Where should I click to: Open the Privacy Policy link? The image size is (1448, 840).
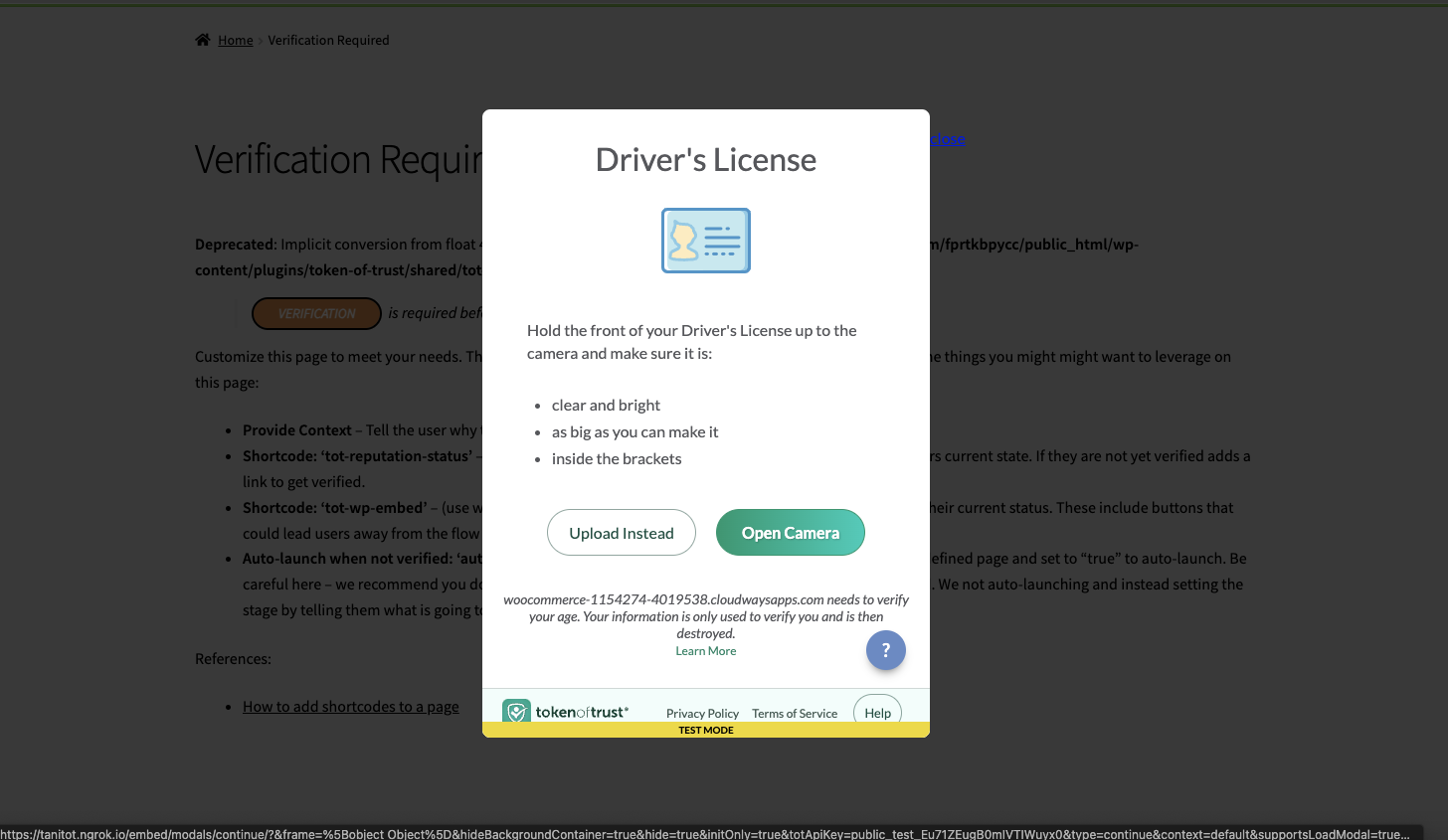click(x=702, y=713)
